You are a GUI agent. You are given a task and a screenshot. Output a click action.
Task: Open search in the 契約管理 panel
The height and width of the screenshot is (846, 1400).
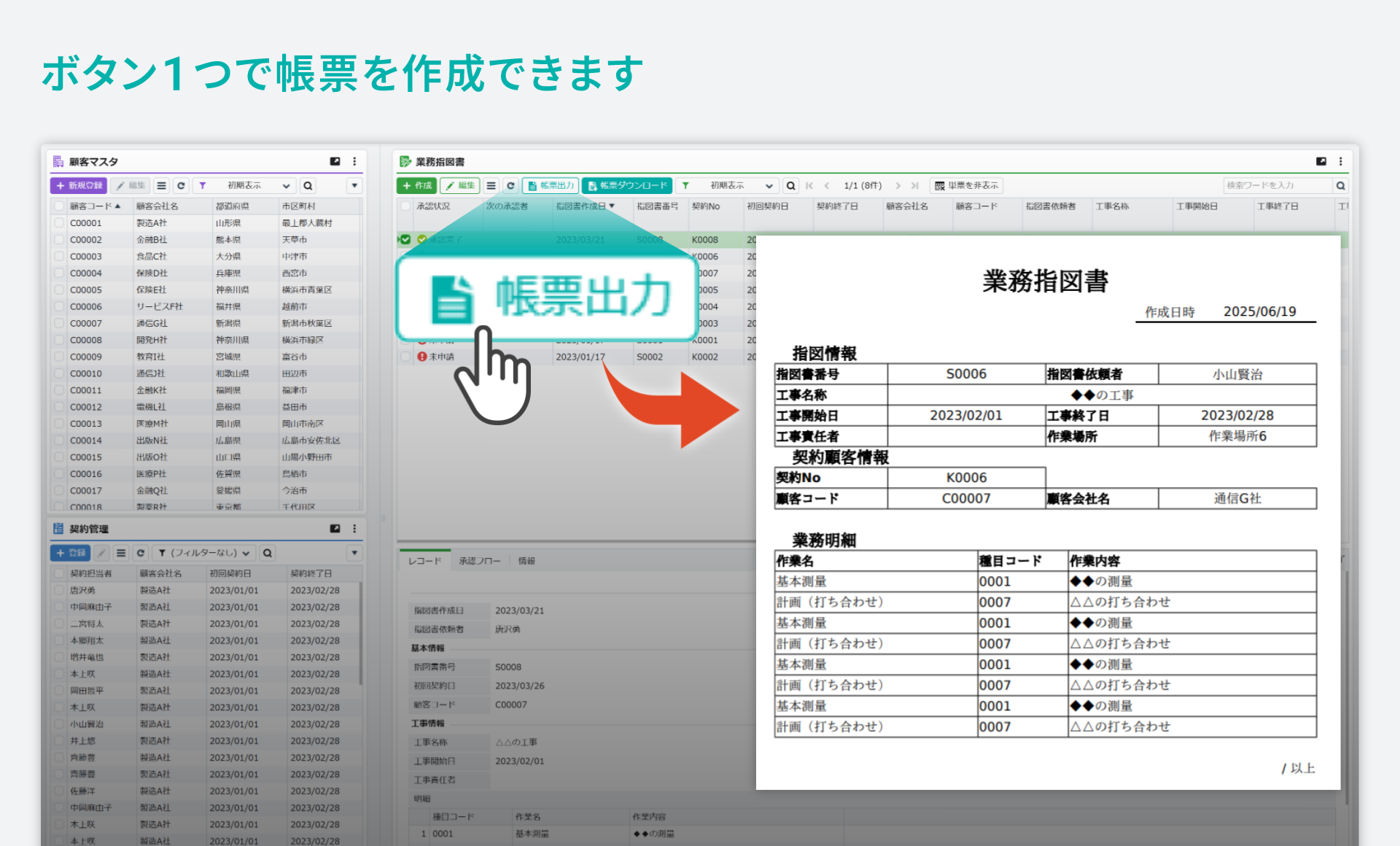pyautogui.click(x=268, y=553)
